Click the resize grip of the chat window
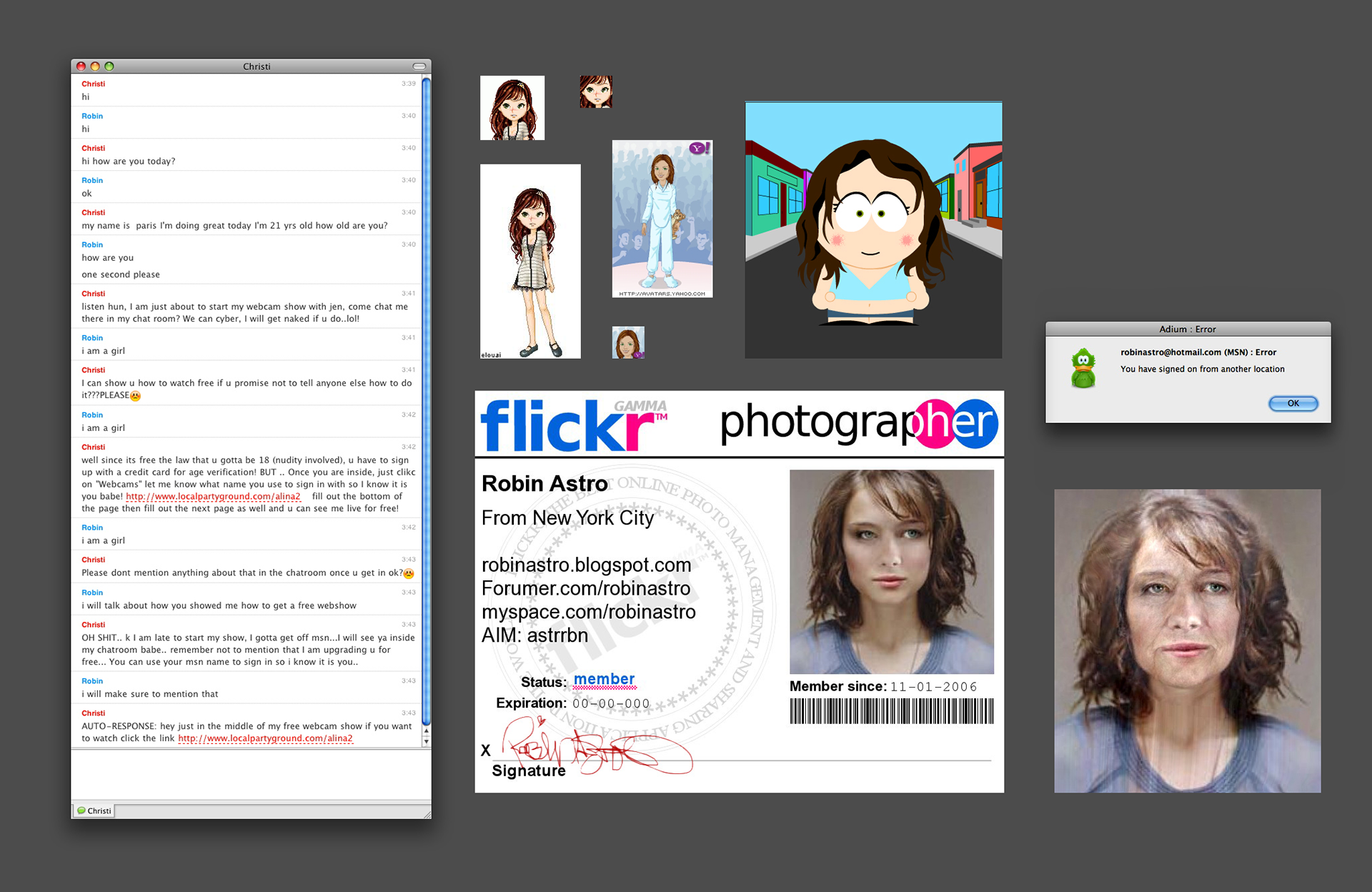Screen dimensions: 1372x892 coord(427,814)
